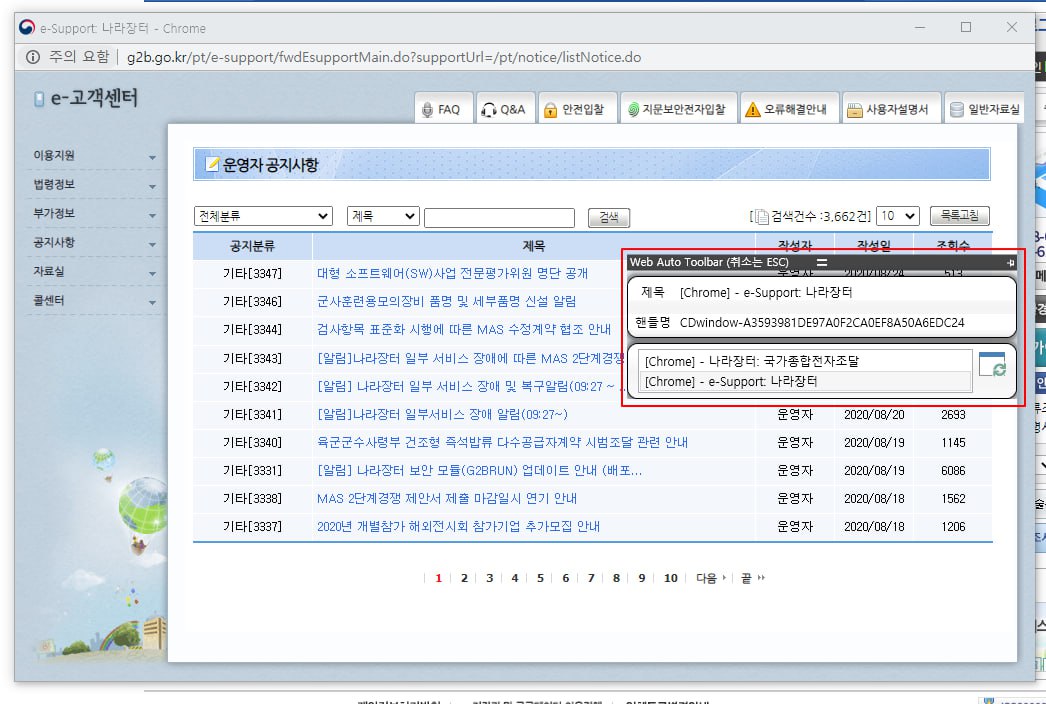Image resolution: width=1046 pixels, height=704 pixels.
Task: Click the date 2020/08/20 cell
Action: point(874,415)
